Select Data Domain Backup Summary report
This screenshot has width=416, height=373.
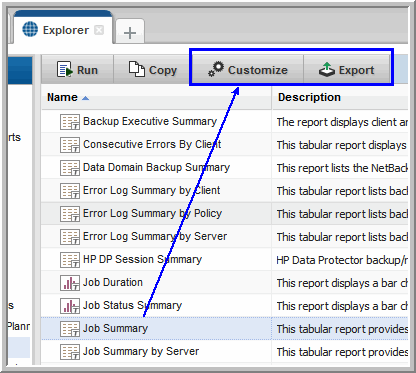tap(156, 167)
